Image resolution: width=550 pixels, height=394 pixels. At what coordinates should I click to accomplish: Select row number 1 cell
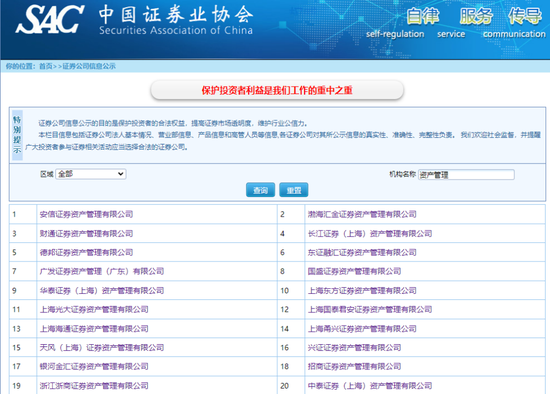pyautogui.click(x=23, y=214)
